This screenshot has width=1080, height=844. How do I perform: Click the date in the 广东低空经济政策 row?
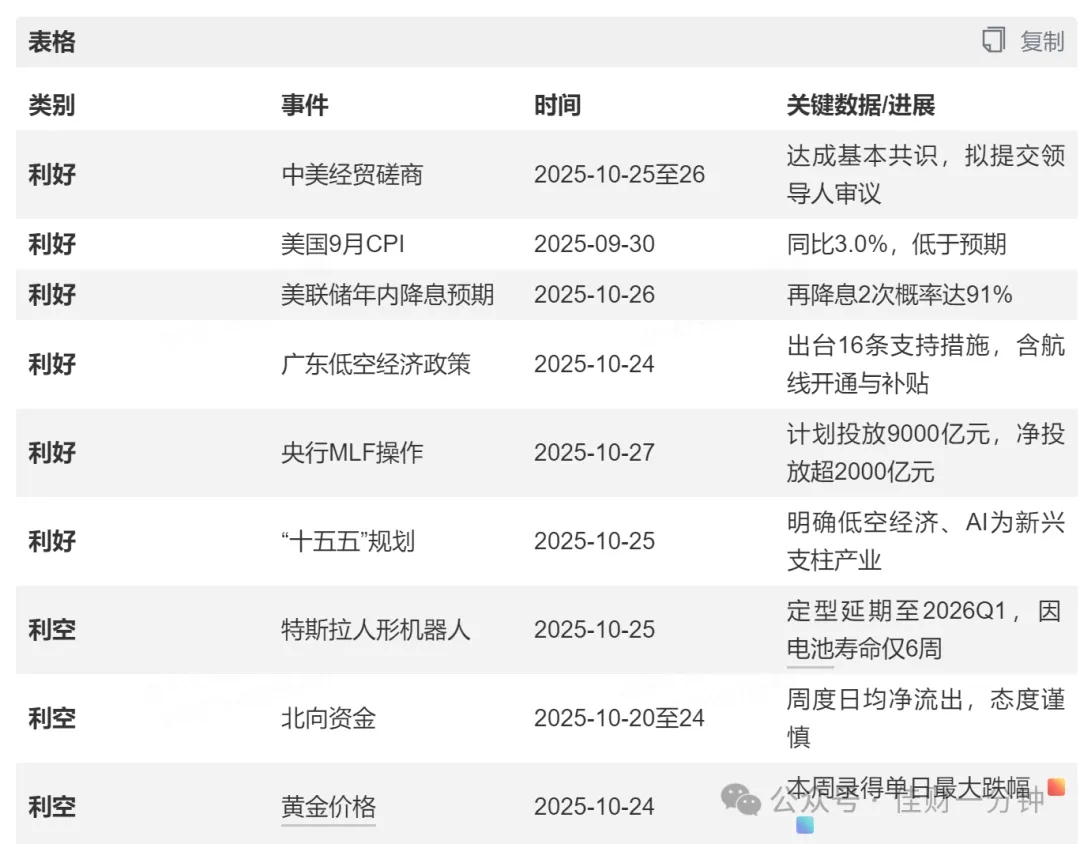(594, 364)
